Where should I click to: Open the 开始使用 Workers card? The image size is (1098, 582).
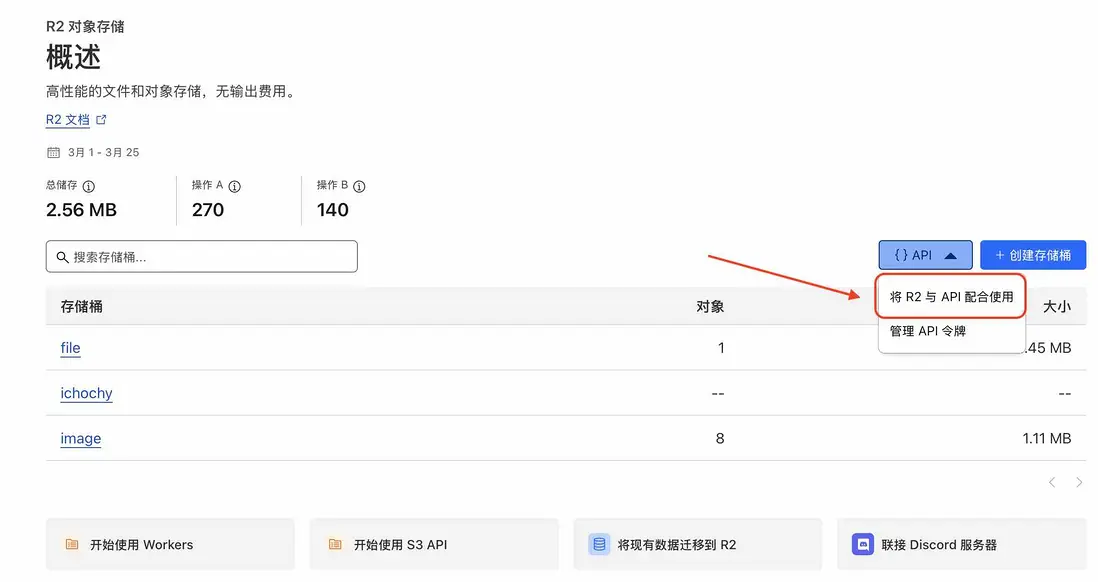170,545
